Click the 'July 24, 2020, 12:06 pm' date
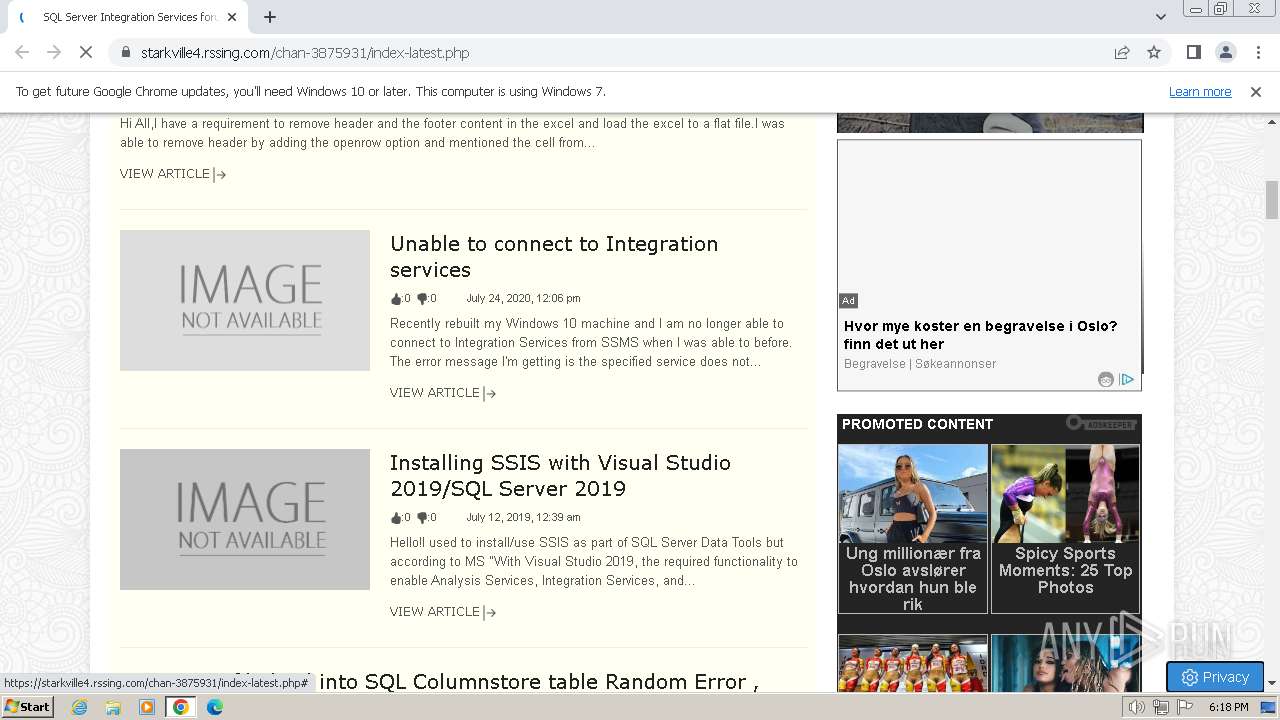The image size is (1280, 720). [523, 298]
